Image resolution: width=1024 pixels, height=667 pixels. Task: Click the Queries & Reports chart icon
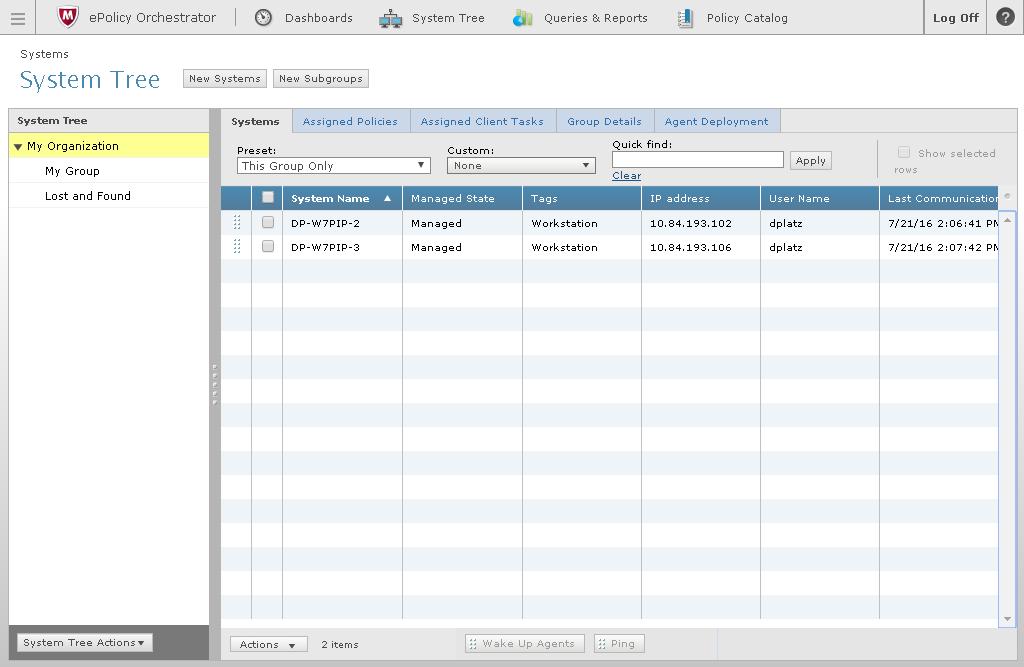click(x=522, y=18)
